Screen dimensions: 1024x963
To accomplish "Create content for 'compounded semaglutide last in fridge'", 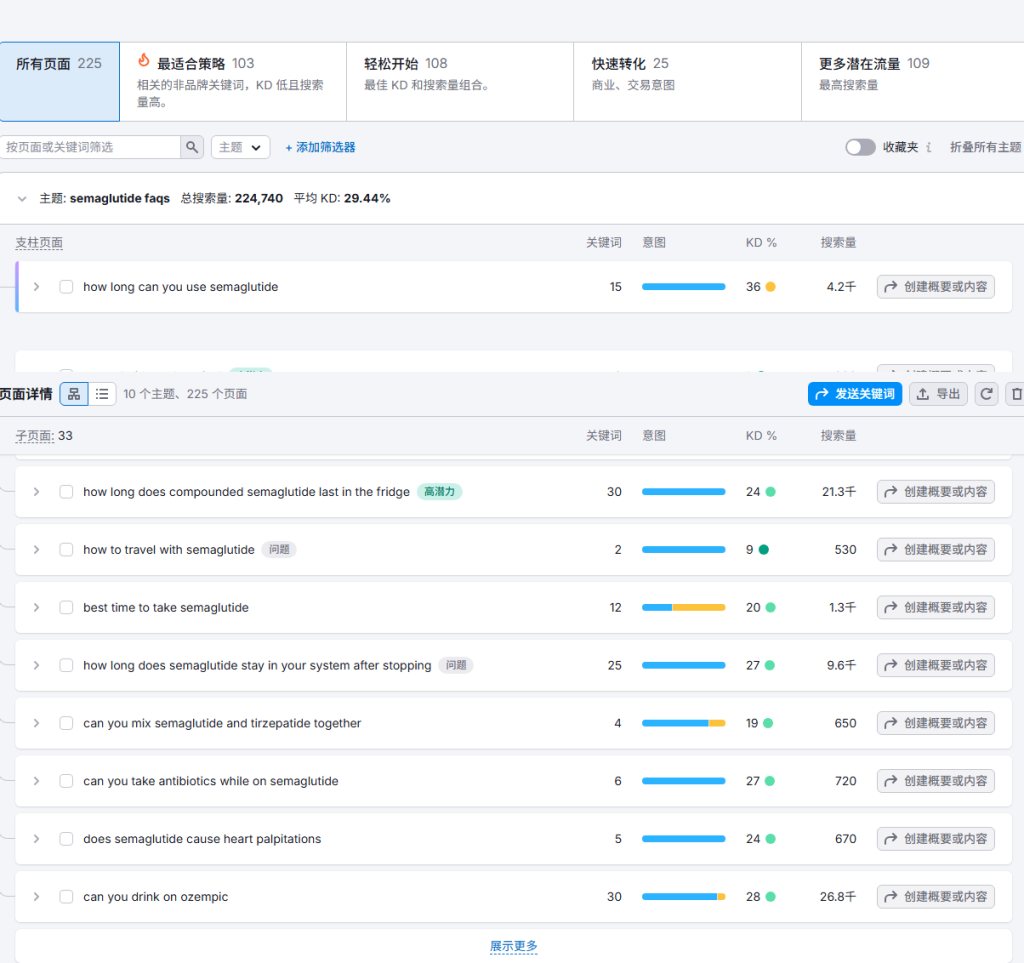I will click(x=936, y=492).
